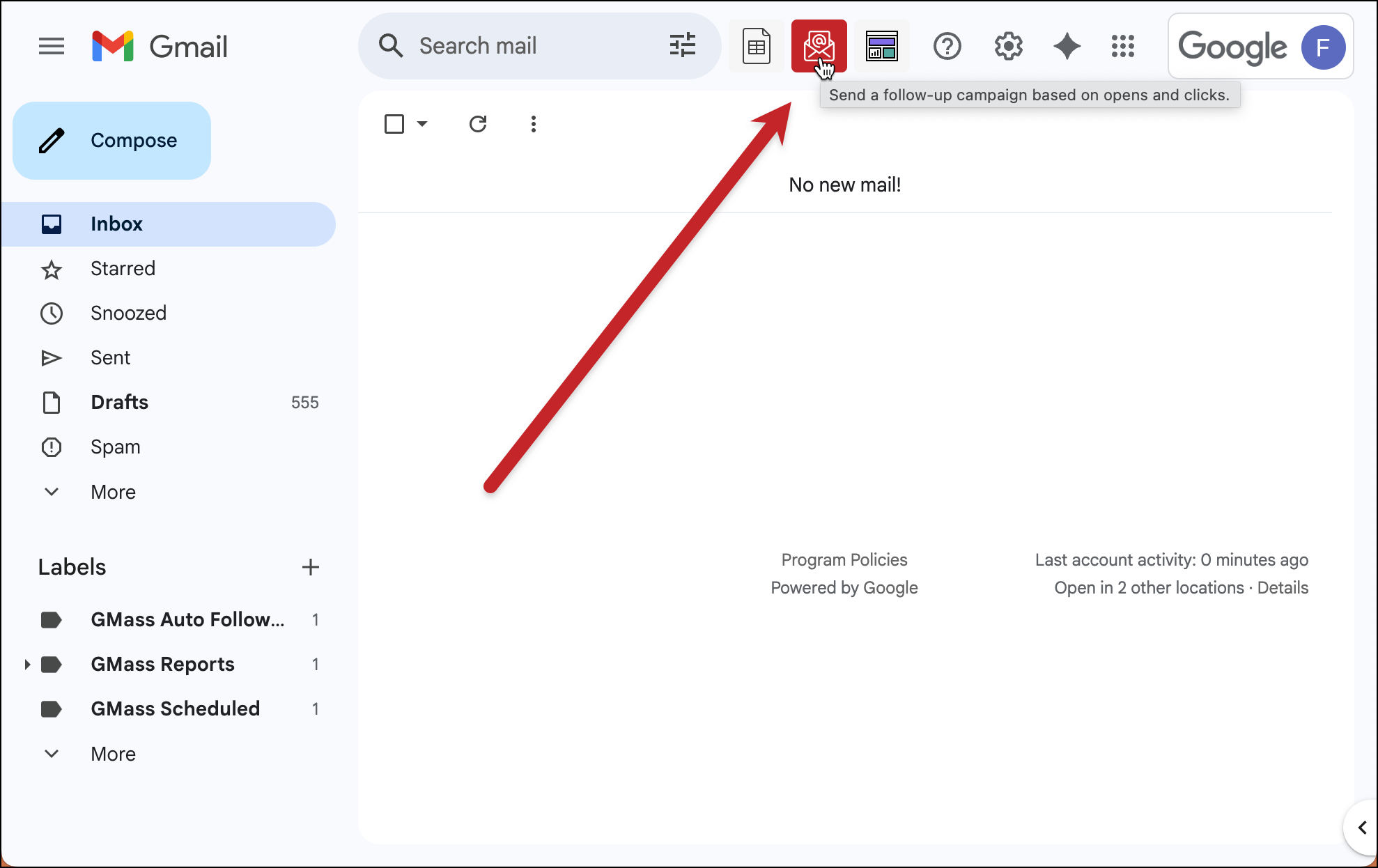Click the GMass follow-up campaign red envelope icon

[x=819, y=46]
